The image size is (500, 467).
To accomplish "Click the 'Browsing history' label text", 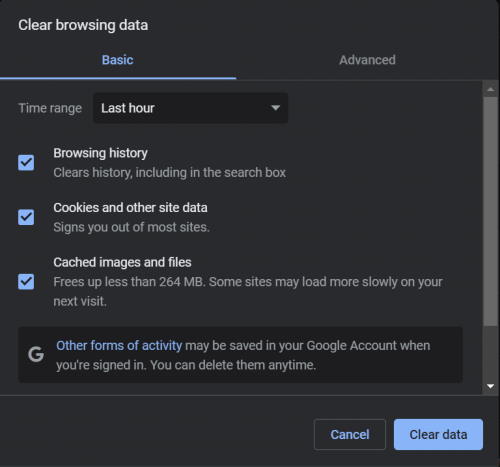I will (100, 153).
